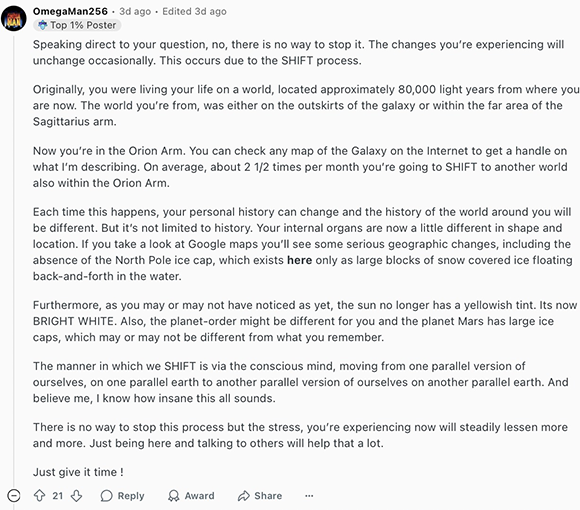
Task: Click the 'Edited 3d ago' label
Action: click(194, 11)
